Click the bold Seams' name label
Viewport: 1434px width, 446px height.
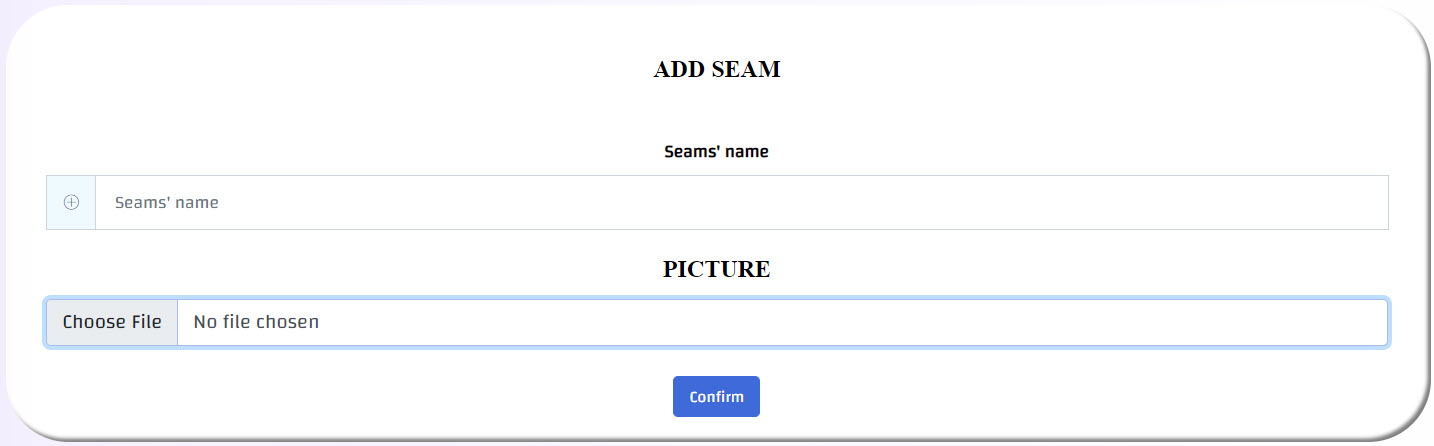coord(716,152)
